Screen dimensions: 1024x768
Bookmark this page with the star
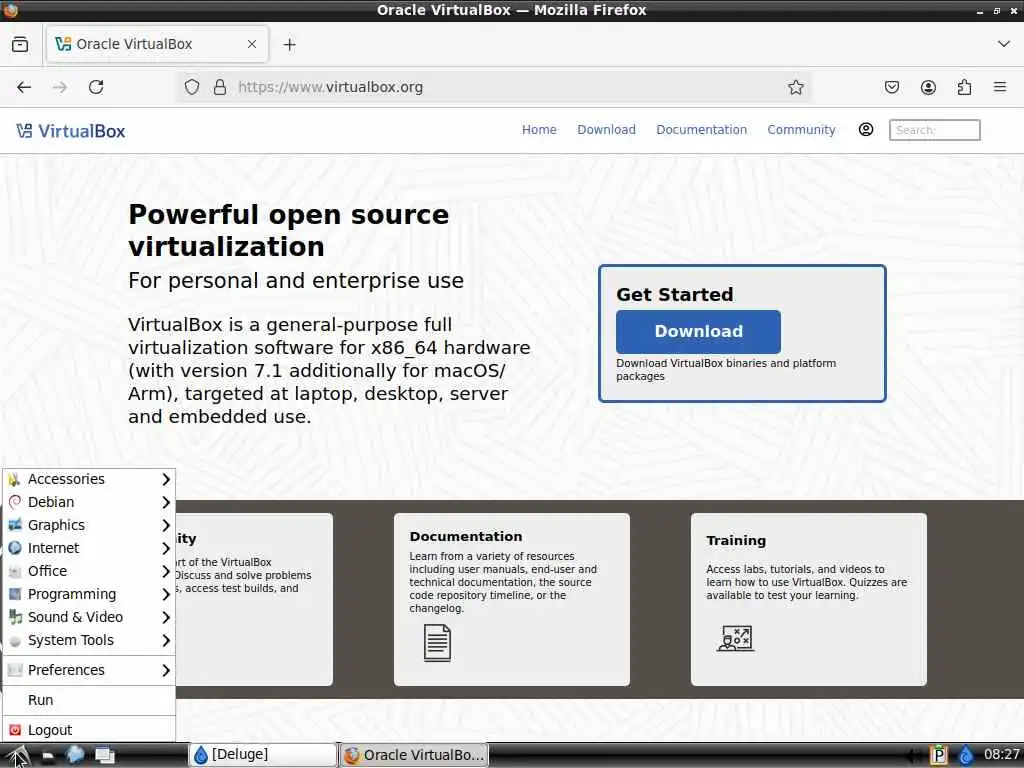point(795,87)
